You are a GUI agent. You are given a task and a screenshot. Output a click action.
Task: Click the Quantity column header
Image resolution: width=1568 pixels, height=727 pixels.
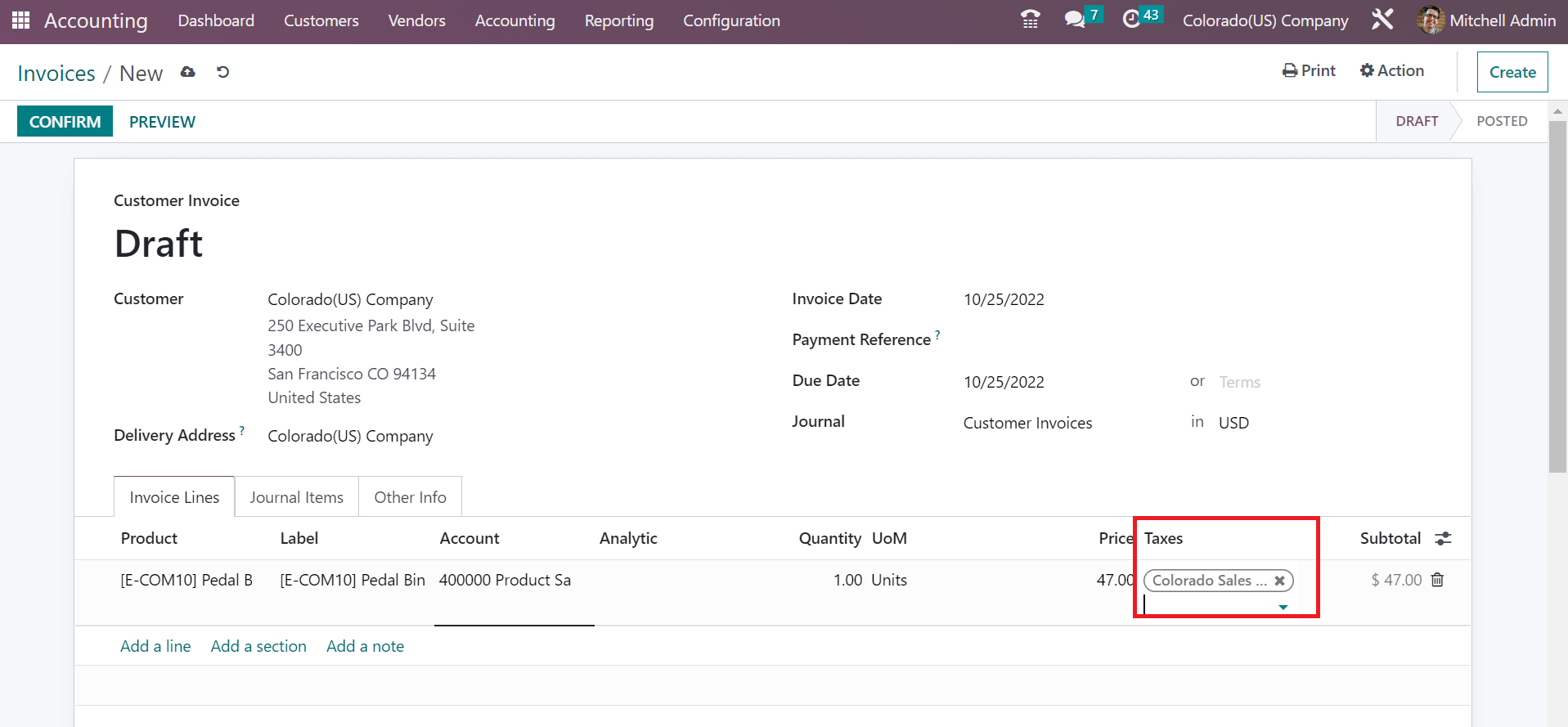[x=829, y=538]
